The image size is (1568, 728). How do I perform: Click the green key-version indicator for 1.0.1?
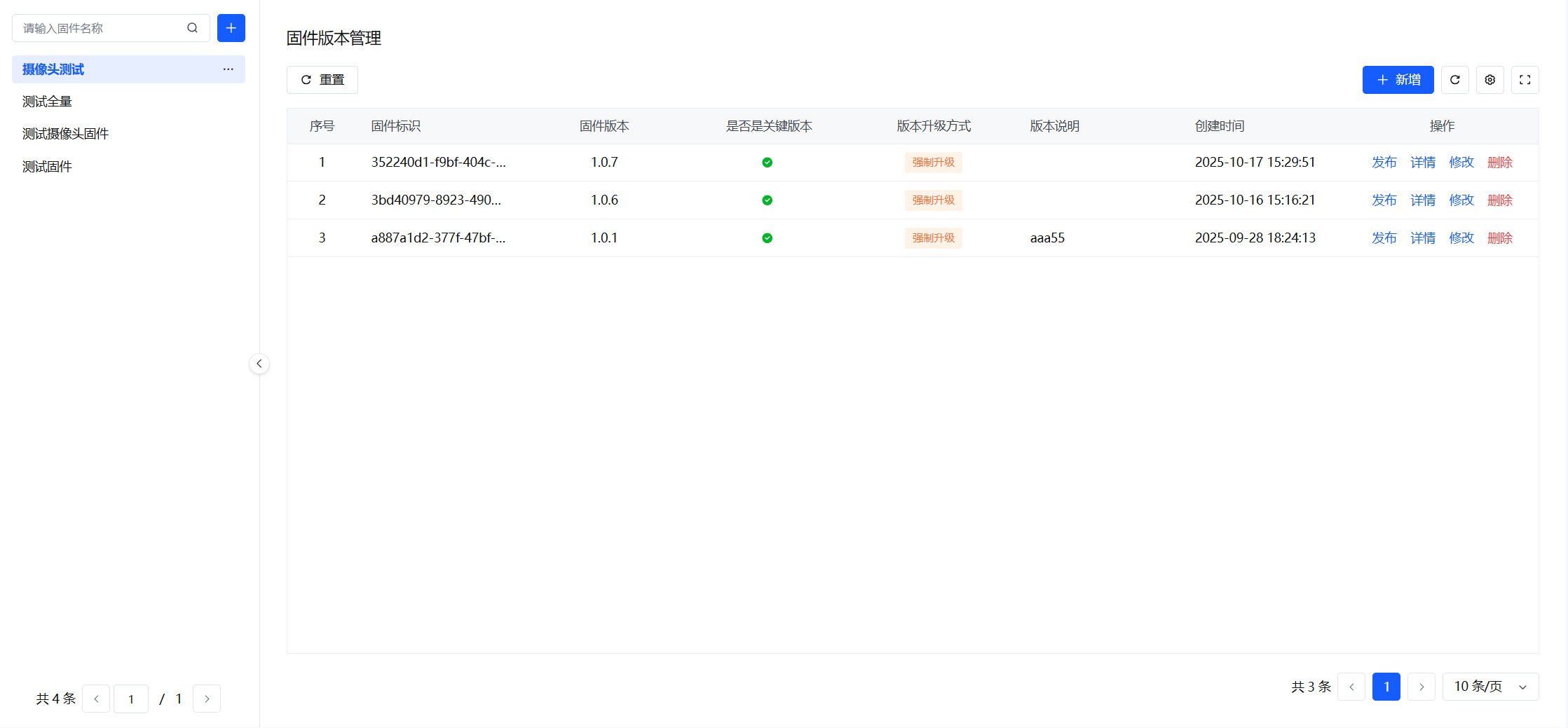pyautogui.click(x=767, y=238)
